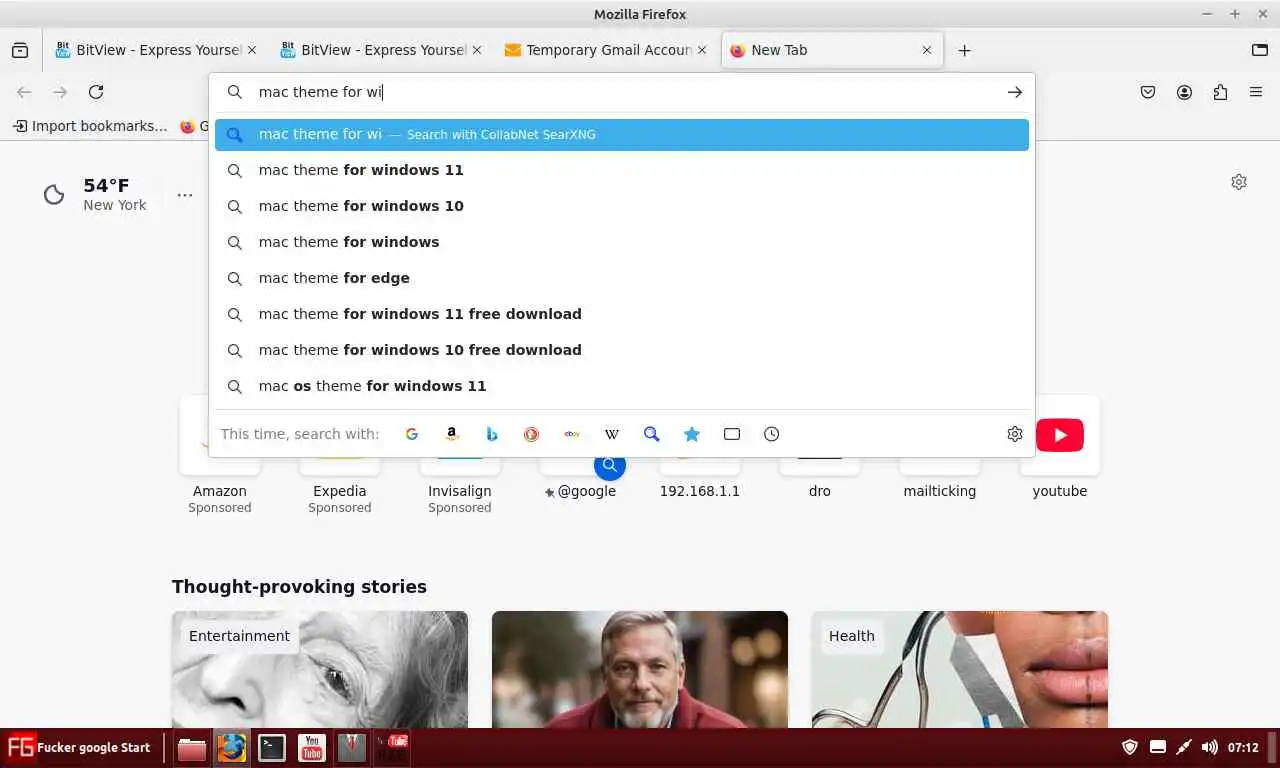Screen dimensions: 1280x768
Task: Click the Go arrow in address bar
Action: 1015,92
